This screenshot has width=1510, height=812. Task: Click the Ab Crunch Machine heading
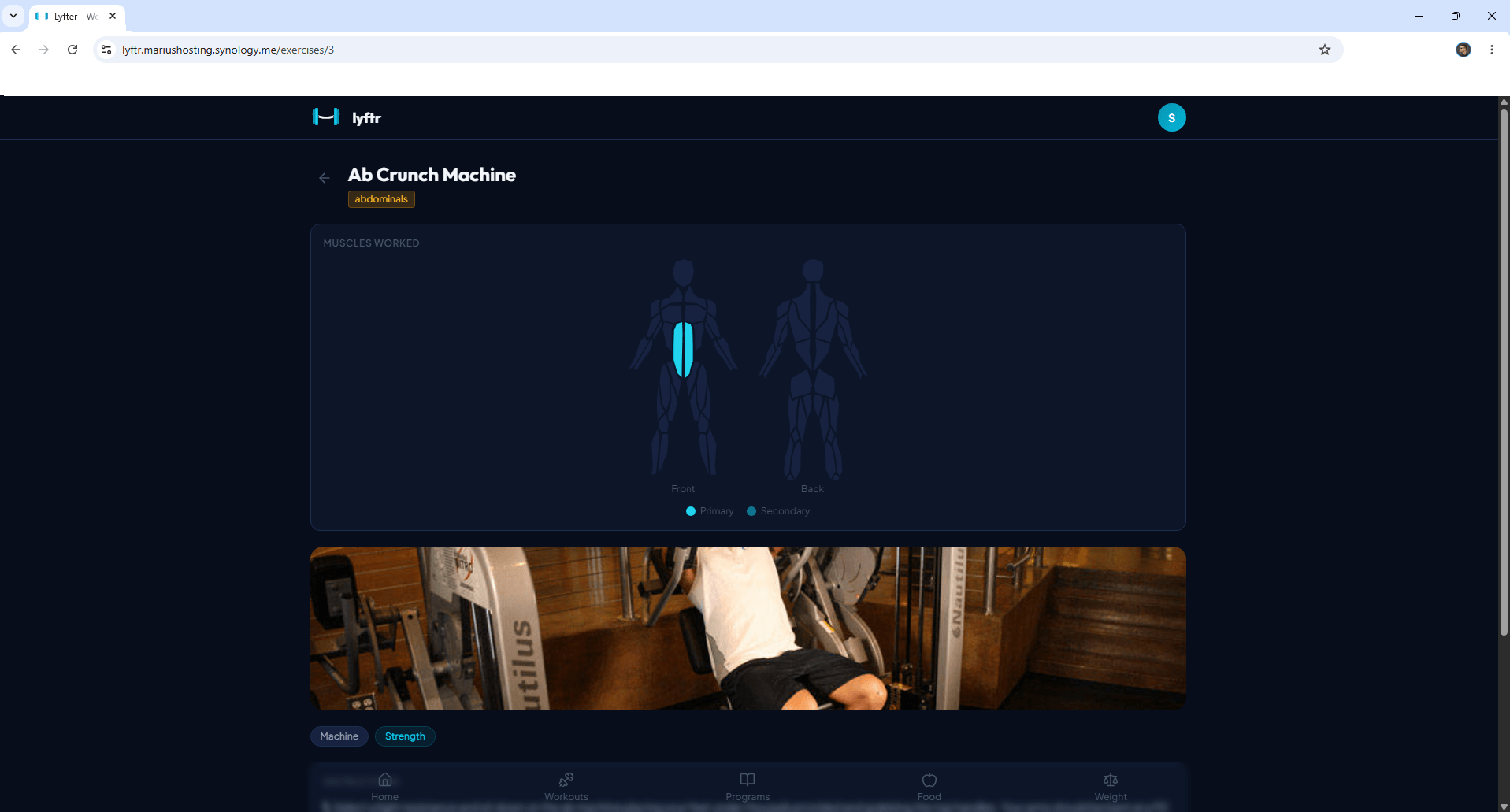(x=432, y=175)
